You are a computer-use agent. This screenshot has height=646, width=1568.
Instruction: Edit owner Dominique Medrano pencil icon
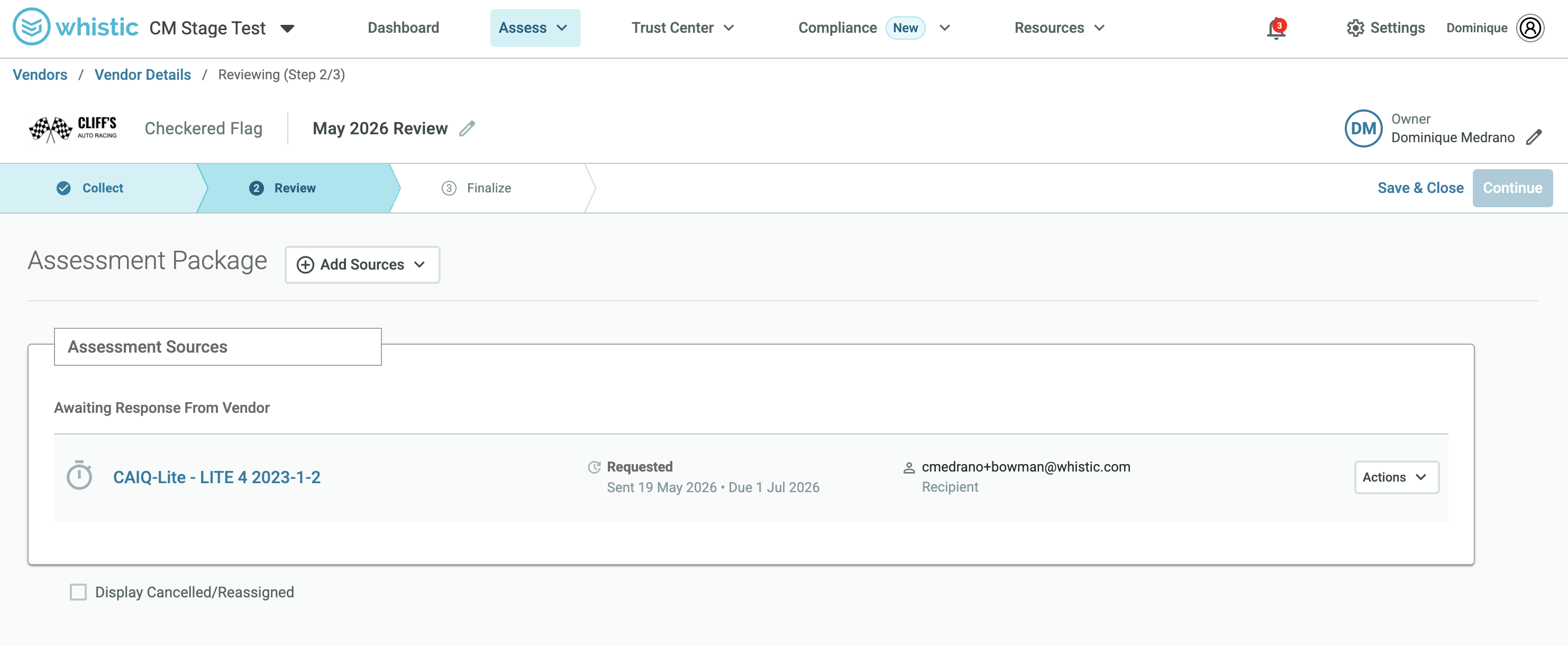(x=1534, y=137)
